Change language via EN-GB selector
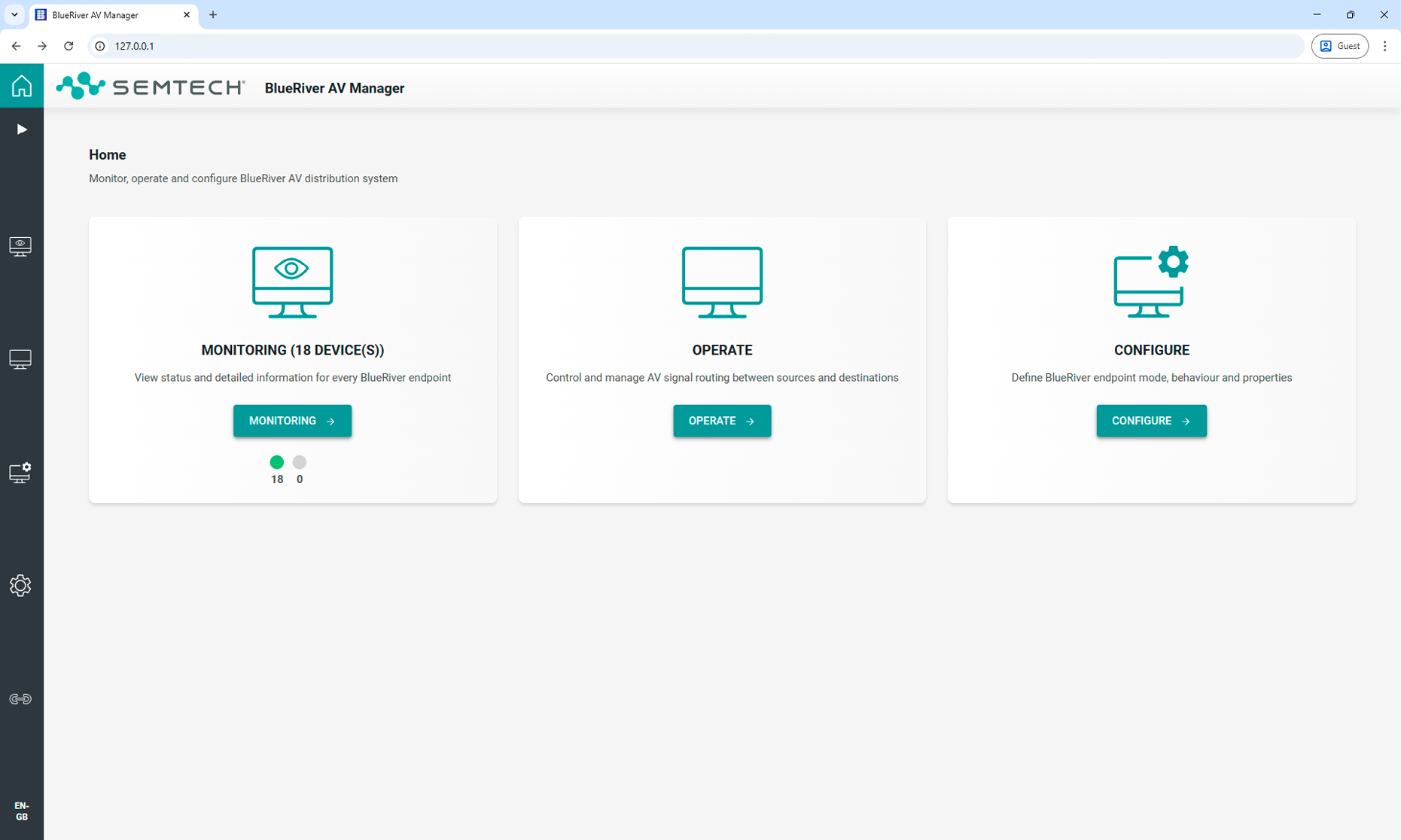 pos(21,811)
